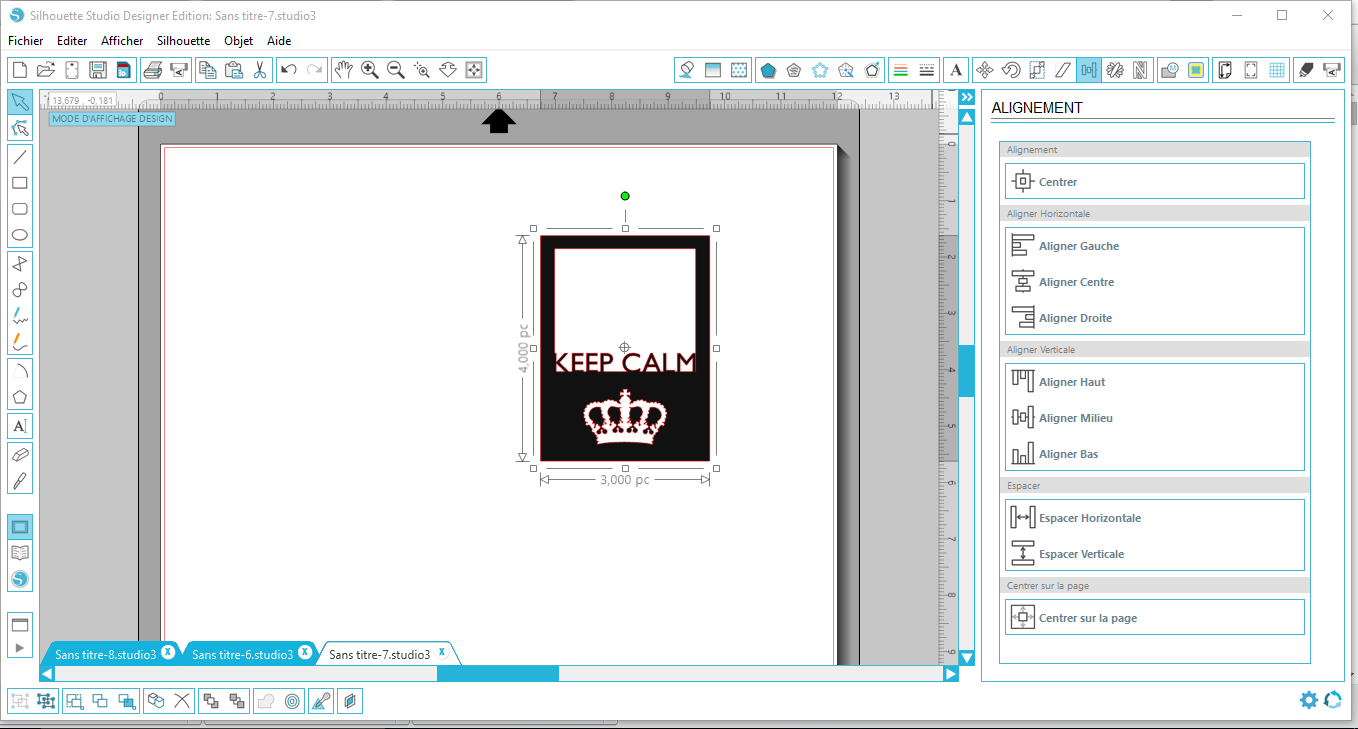Select the Edit Points tool
Screen dimensions: 1358x729
pyautogui.click(x=19, y=128)
